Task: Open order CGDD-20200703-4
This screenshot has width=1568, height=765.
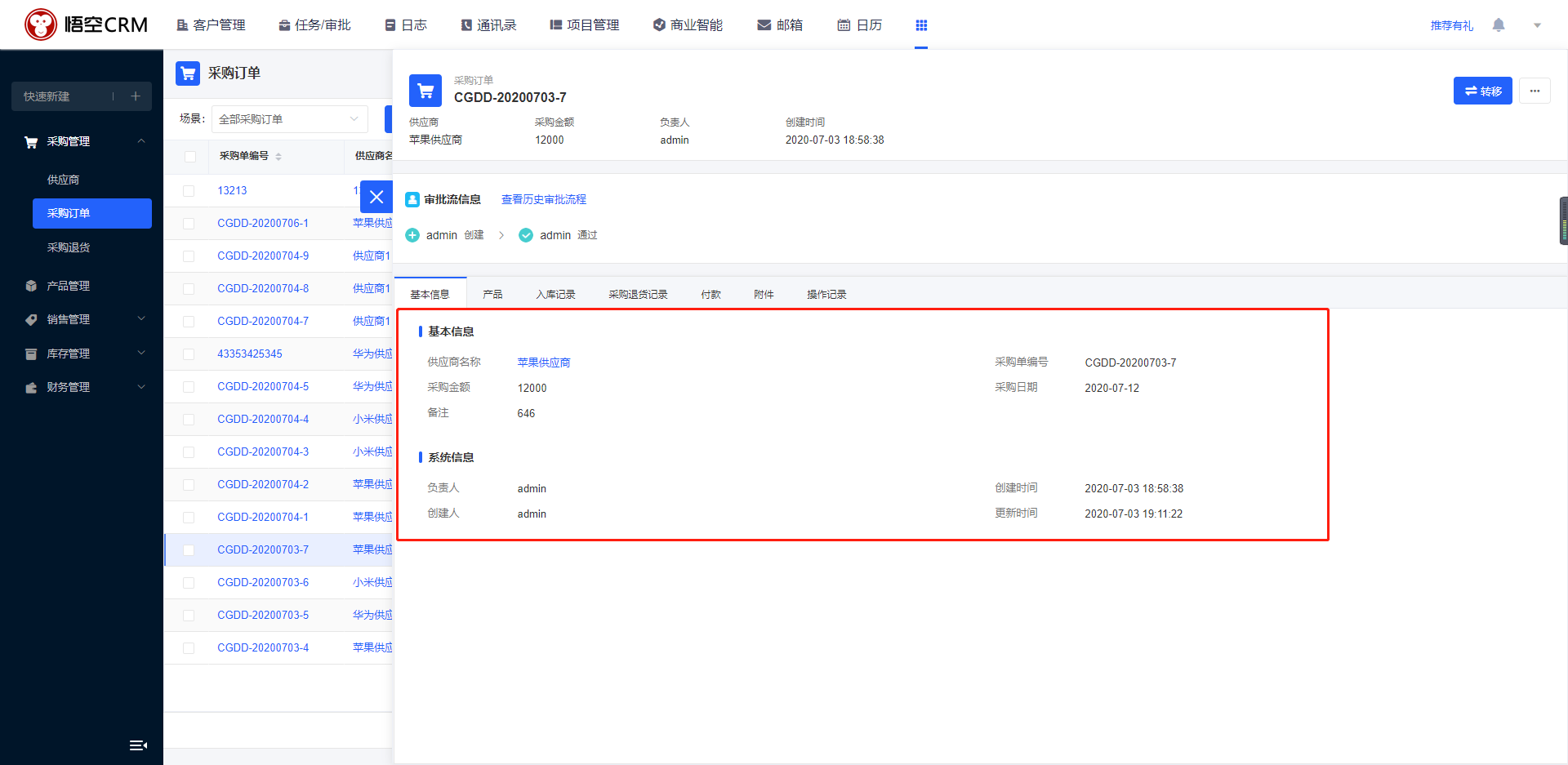Action: (263, 647)
